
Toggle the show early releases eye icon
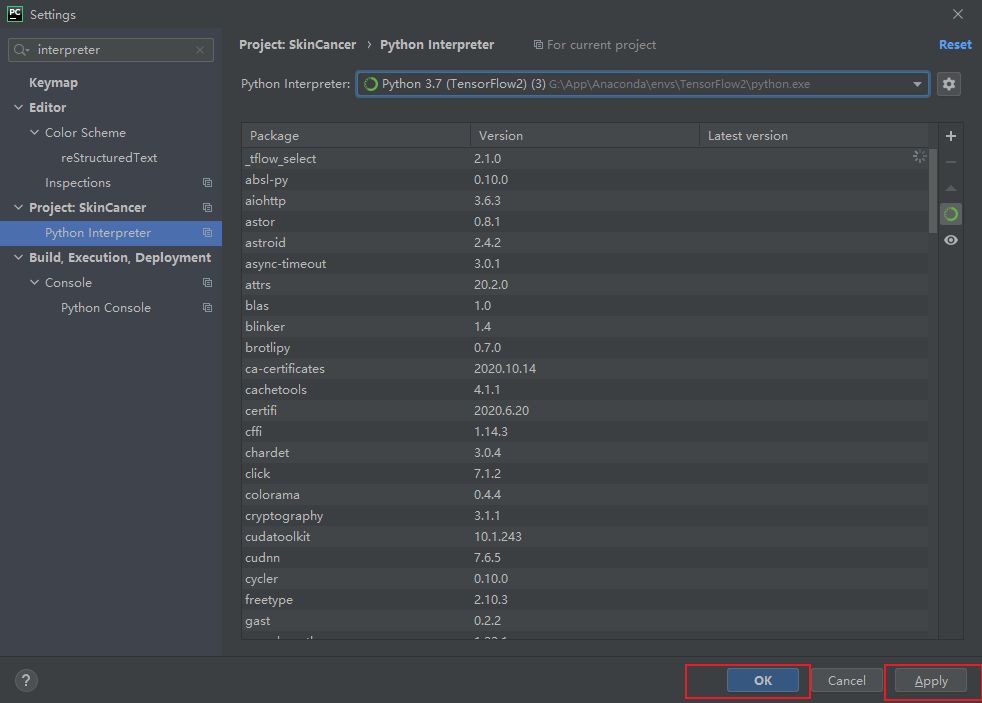tap(950, 240)
